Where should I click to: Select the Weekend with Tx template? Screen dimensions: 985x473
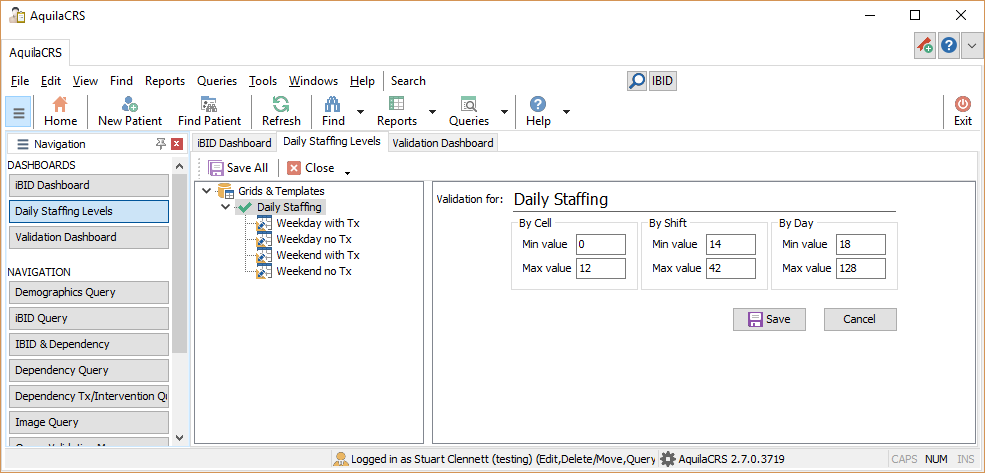click(310, 255)
